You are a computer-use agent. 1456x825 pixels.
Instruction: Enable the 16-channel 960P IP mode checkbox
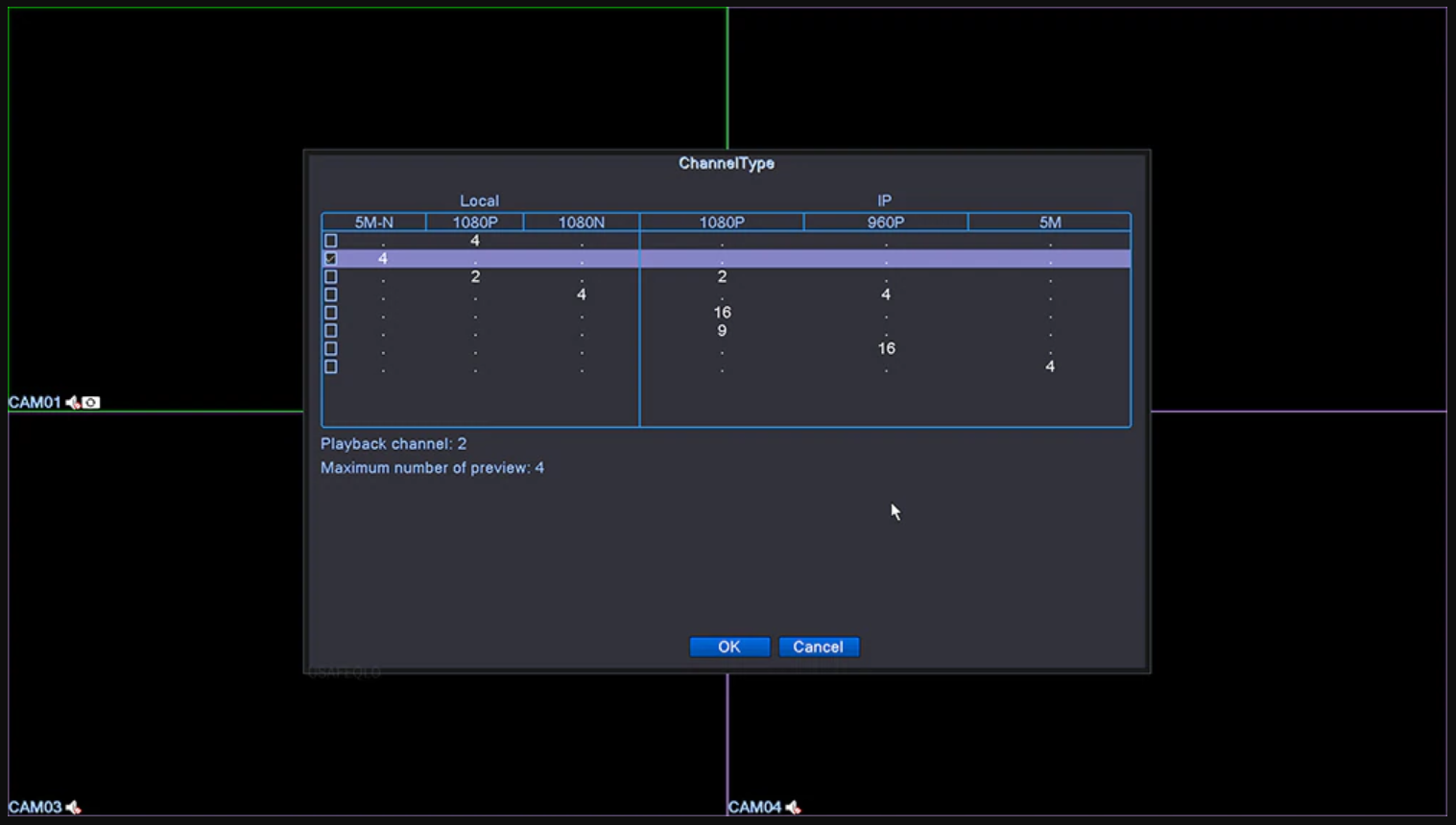pos(331,349)
